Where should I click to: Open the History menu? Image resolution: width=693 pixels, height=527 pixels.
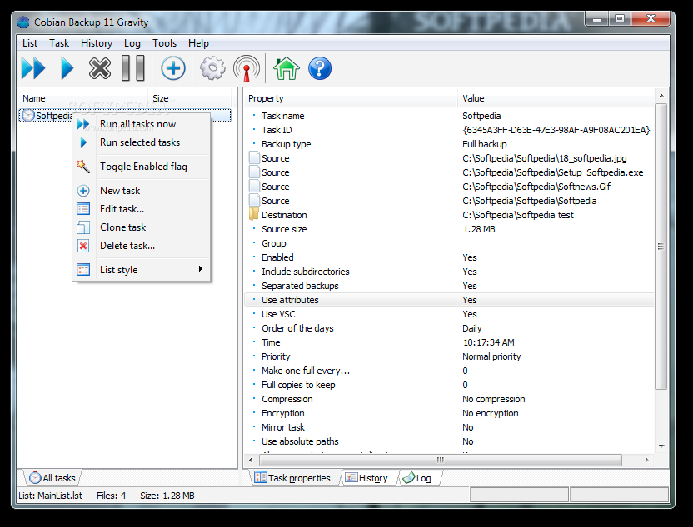coord(96,43)
